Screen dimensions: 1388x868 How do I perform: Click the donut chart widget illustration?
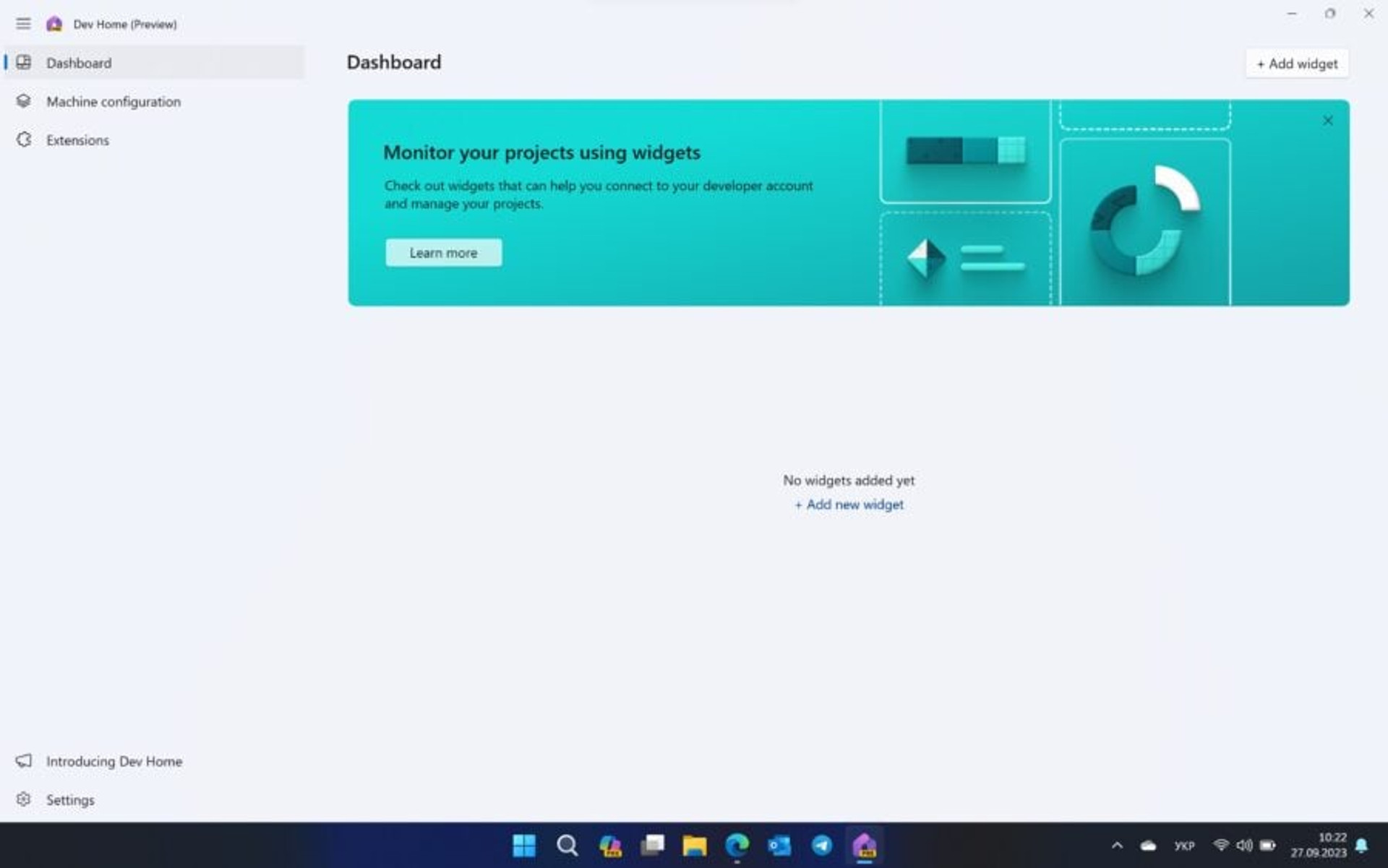coord(1145,220)
